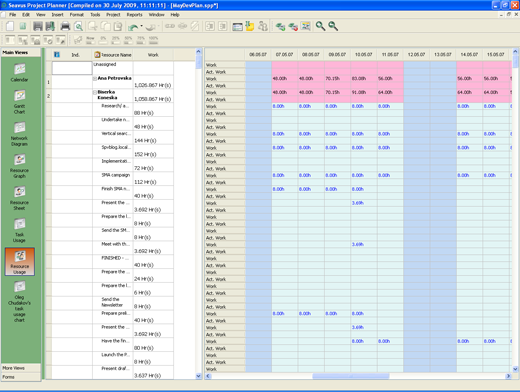Click the Main Views panel header
The height and width of the screenshot is (392, 520).
click(x=21, y=52)
